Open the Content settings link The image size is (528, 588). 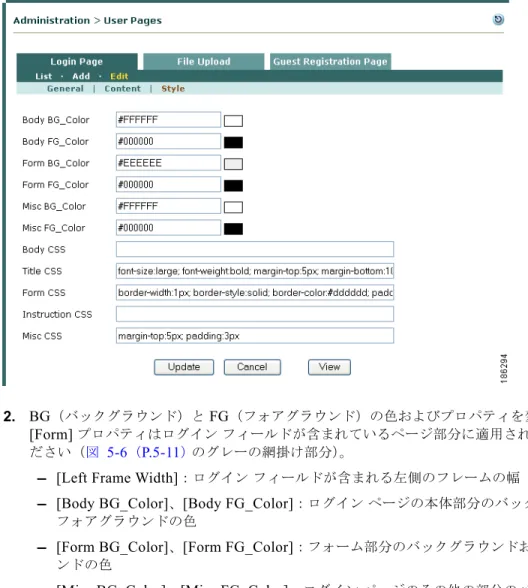click(x=123, y=89)
